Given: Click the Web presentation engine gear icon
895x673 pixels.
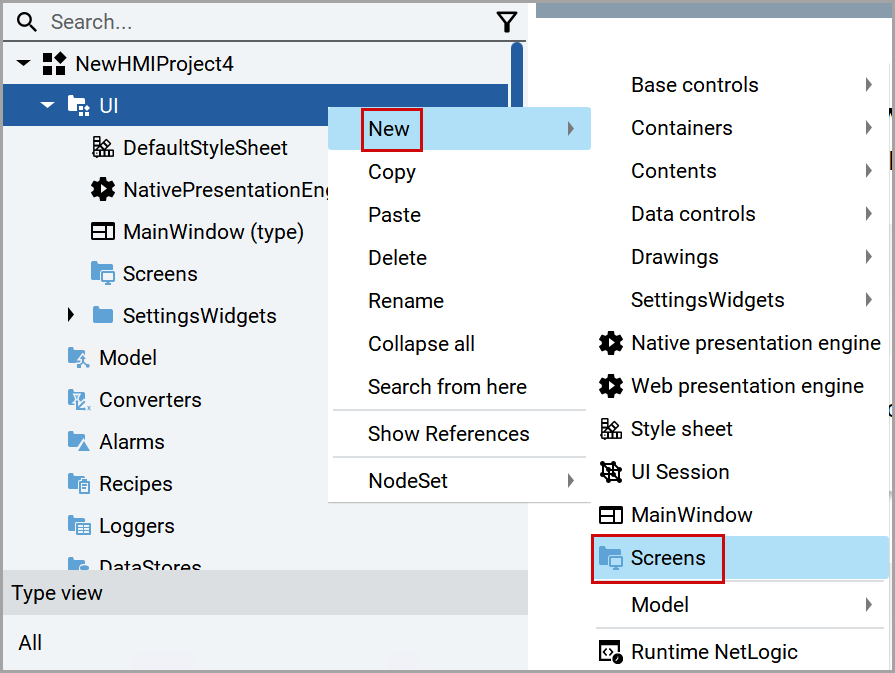Looking at the screenshot, I should point(611,386).
